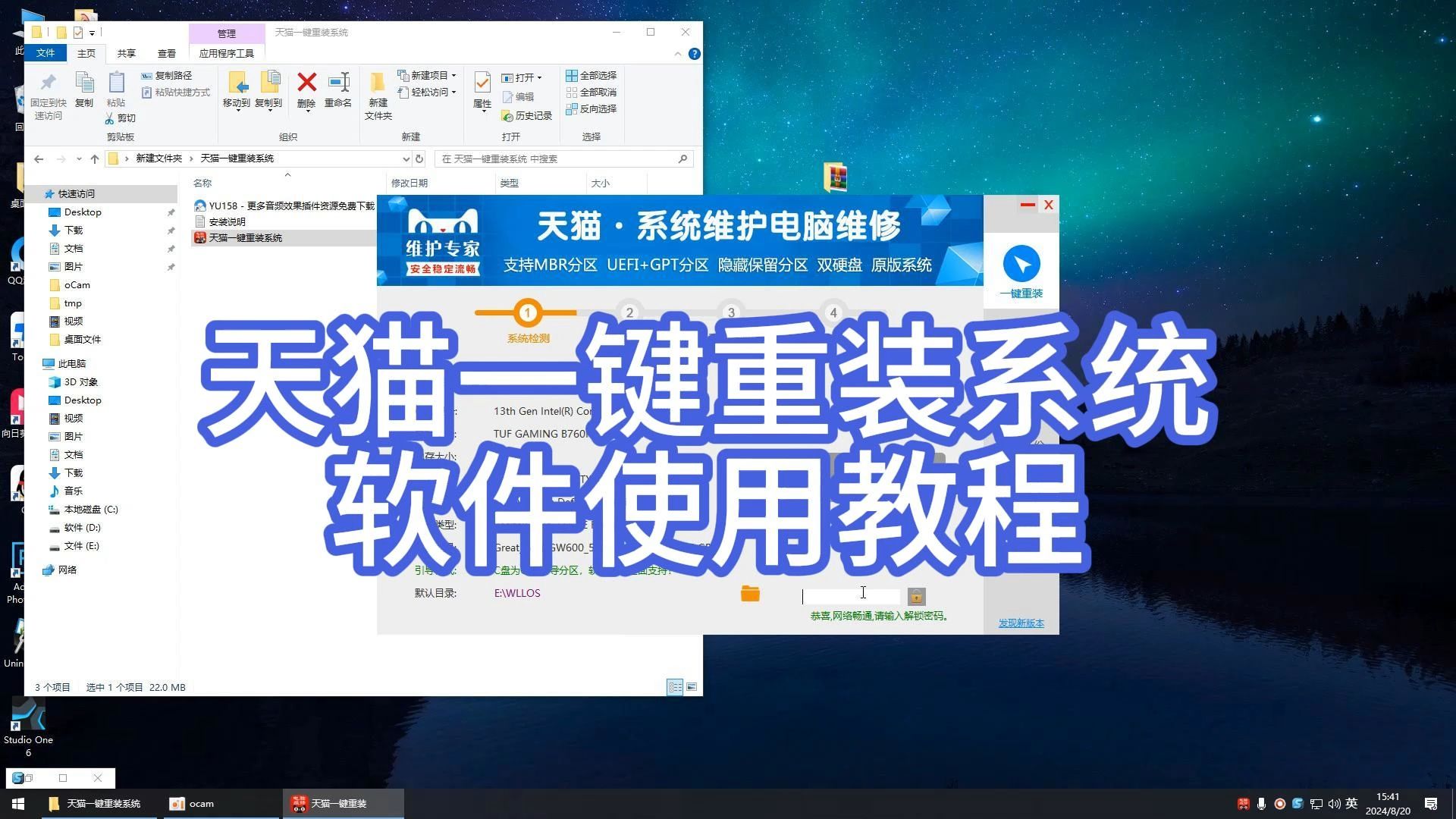Click Paste shortcut option
The width and height of the screenshot is (1456, 819).
pyautogui.click(x=175, y=93)
